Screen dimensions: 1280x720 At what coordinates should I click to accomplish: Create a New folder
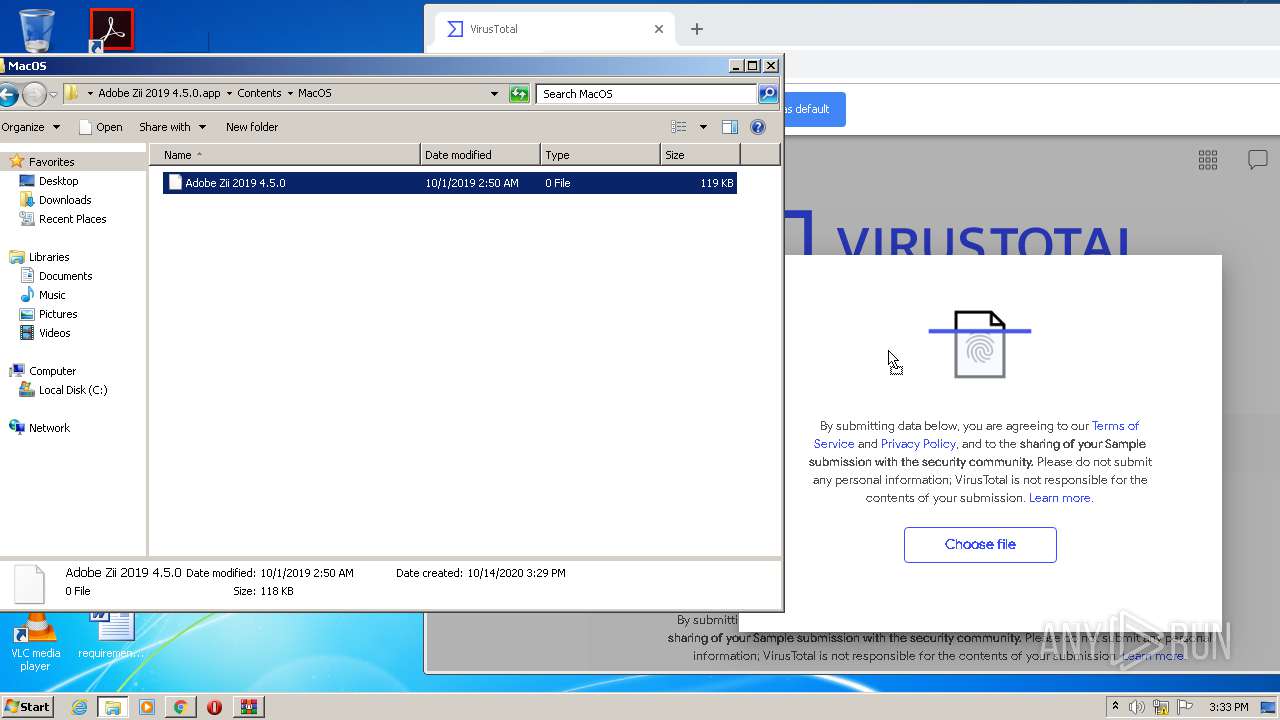click(252, 127)
